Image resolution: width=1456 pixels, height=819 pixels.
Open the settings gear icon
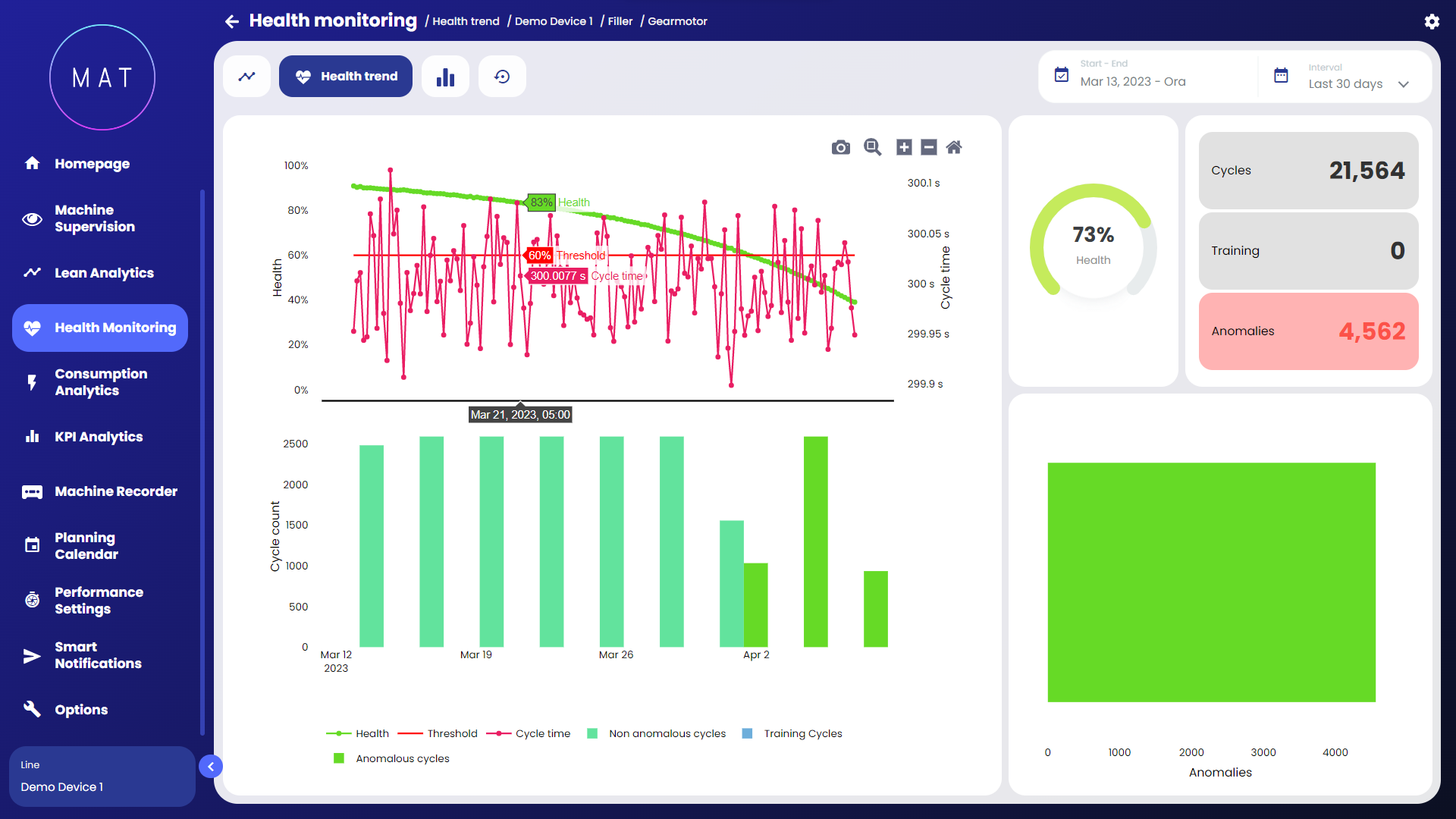(1431, 21)
